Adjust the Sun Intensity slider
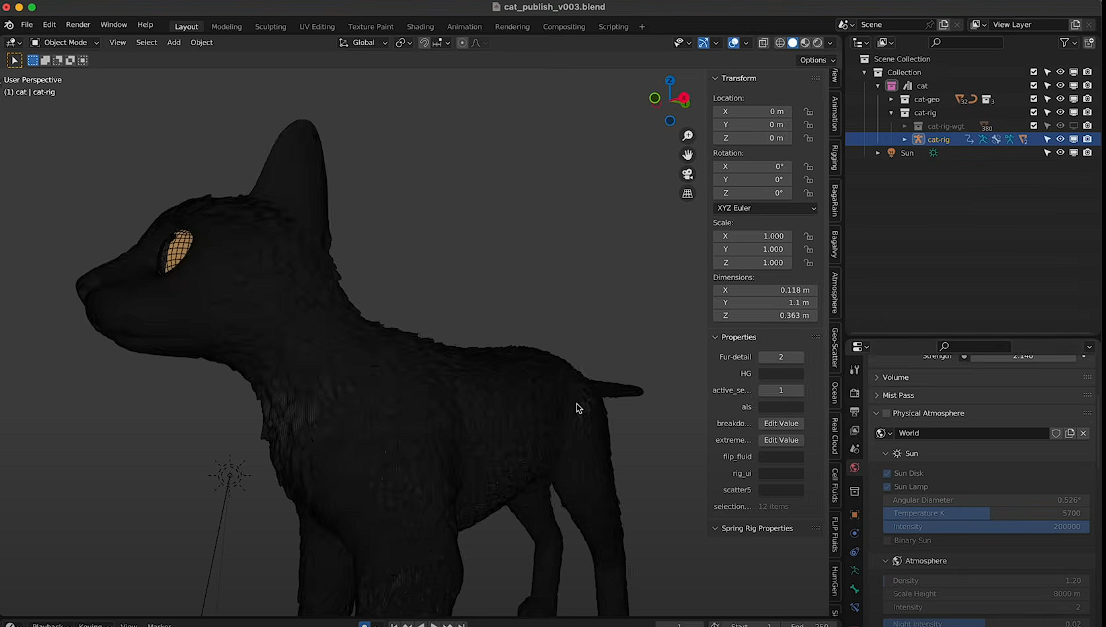The image size is (1106, 627). point(986,527)
